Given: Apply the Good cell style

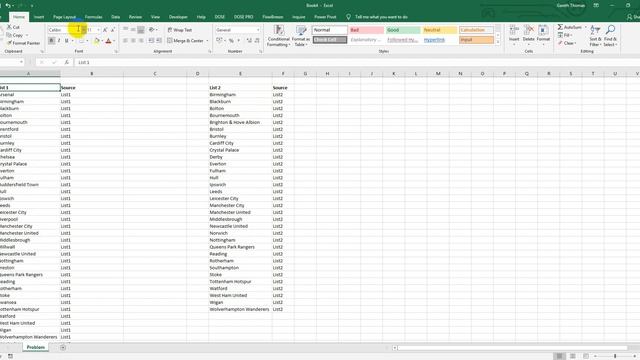Looking at the screenshot, I should tap(403, 30).
